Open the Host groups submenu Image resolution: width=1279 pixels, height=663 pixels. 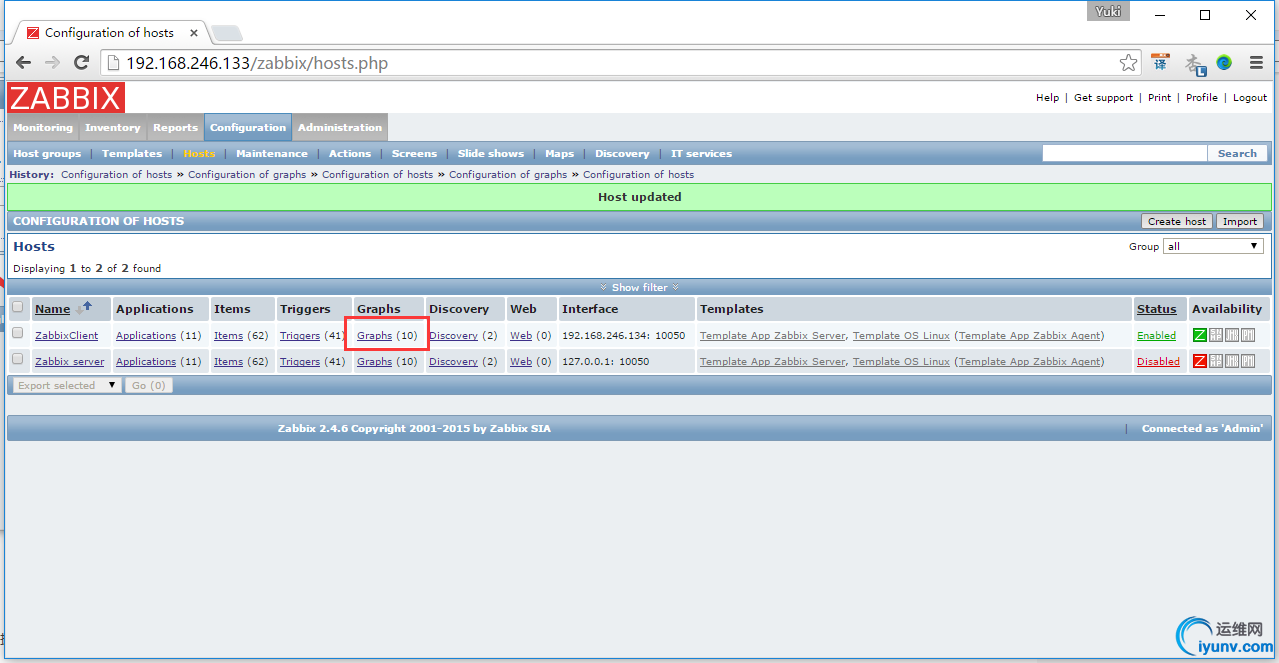click(47, 154)
